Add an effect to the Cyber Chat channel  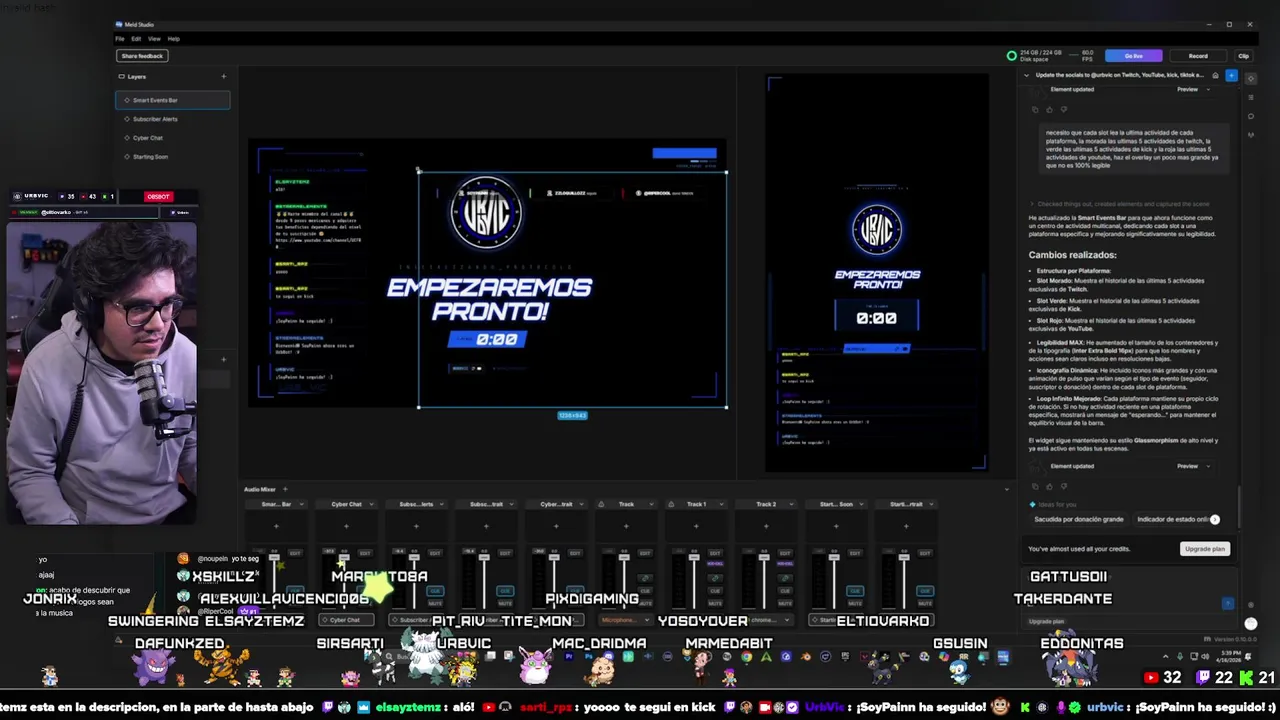pyautogui.click(x=346, y=526)
